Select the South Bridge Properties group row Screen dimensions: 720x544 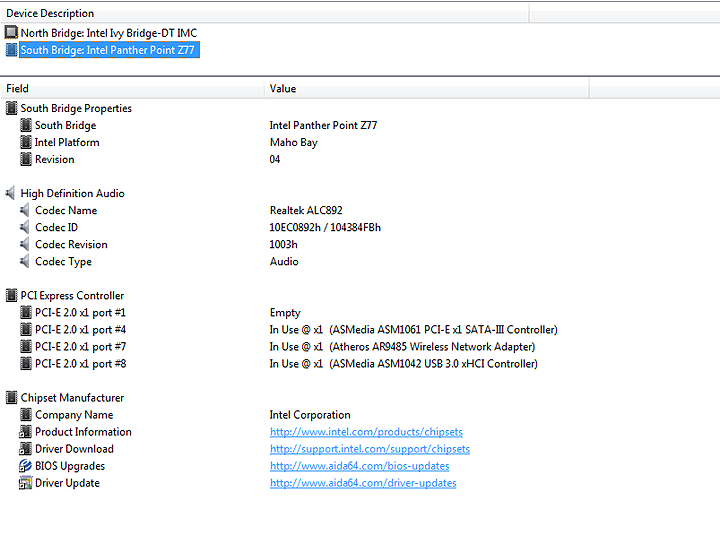pos(76,108)
